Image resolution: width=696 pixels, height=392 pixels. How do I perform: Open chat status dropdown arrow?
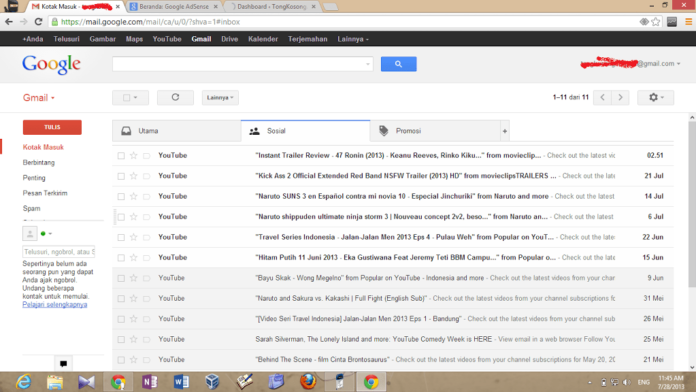click(x=50, y=234)
